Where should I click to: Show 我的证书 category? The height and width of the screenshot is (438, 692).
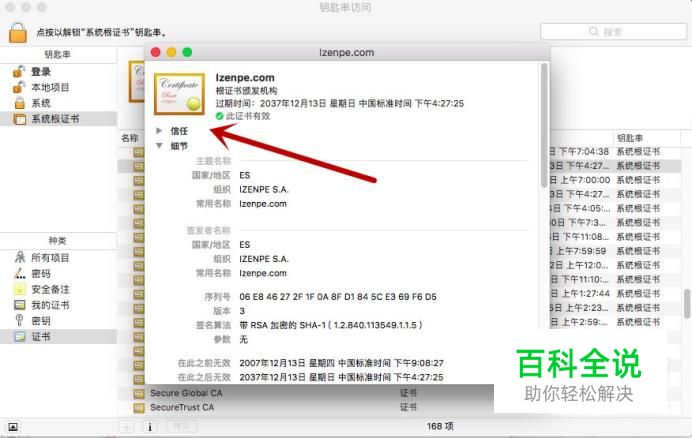(50, 305)
